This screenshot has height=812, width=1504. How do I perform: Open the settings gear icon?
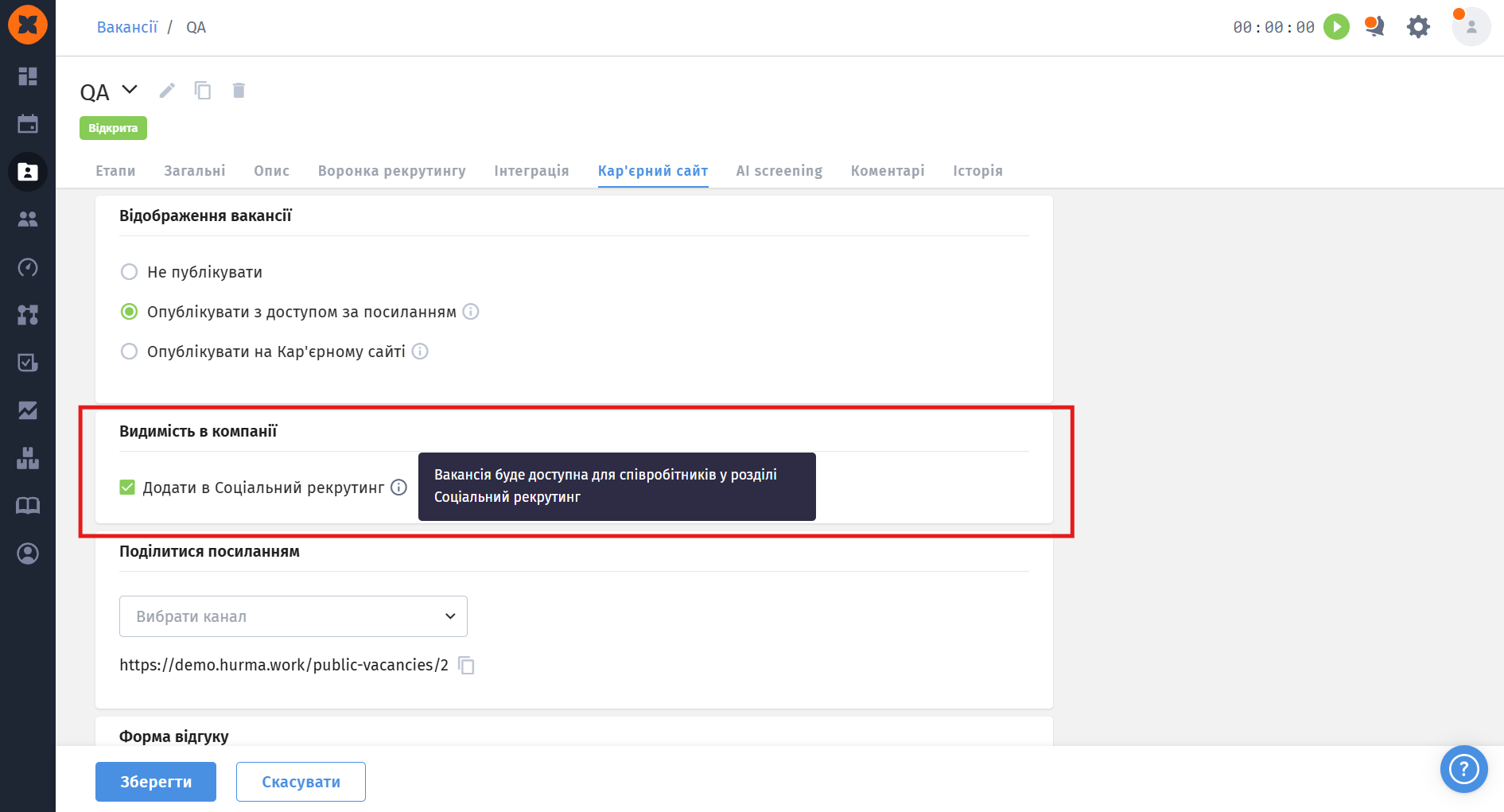pos(1418,27)
